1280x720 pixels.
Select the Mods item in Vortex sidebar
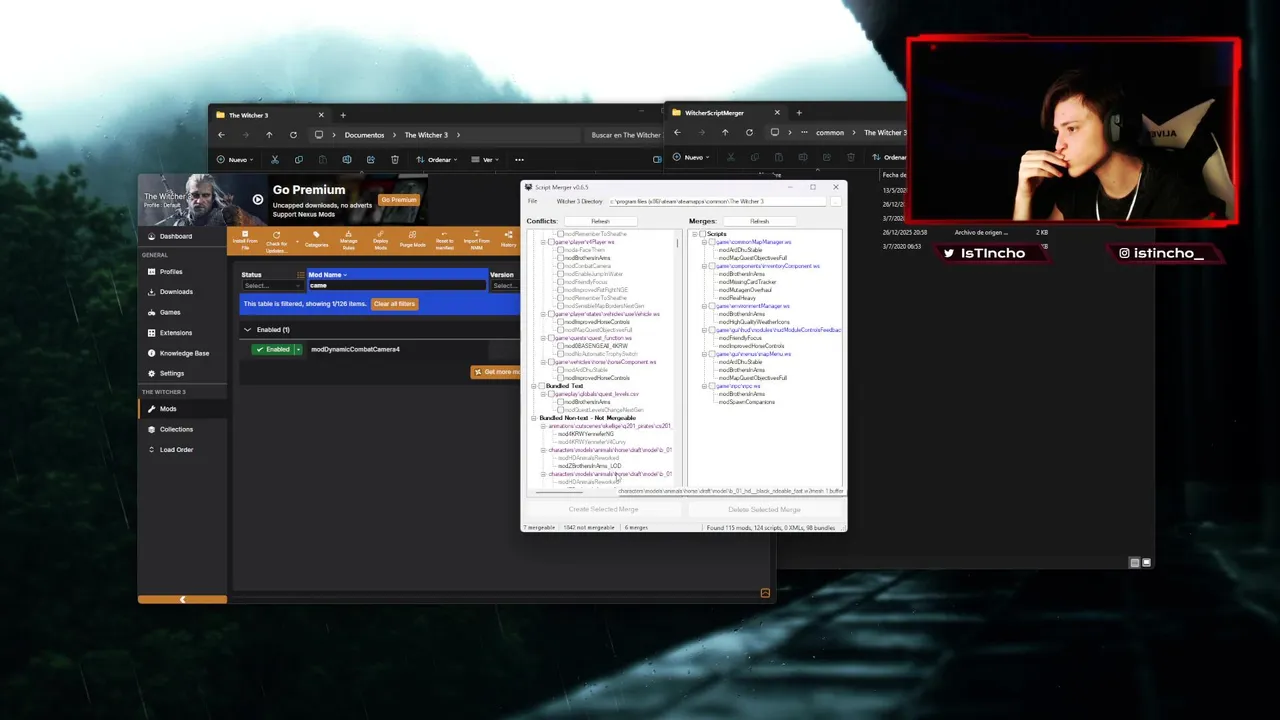click(x=168, y=409)
